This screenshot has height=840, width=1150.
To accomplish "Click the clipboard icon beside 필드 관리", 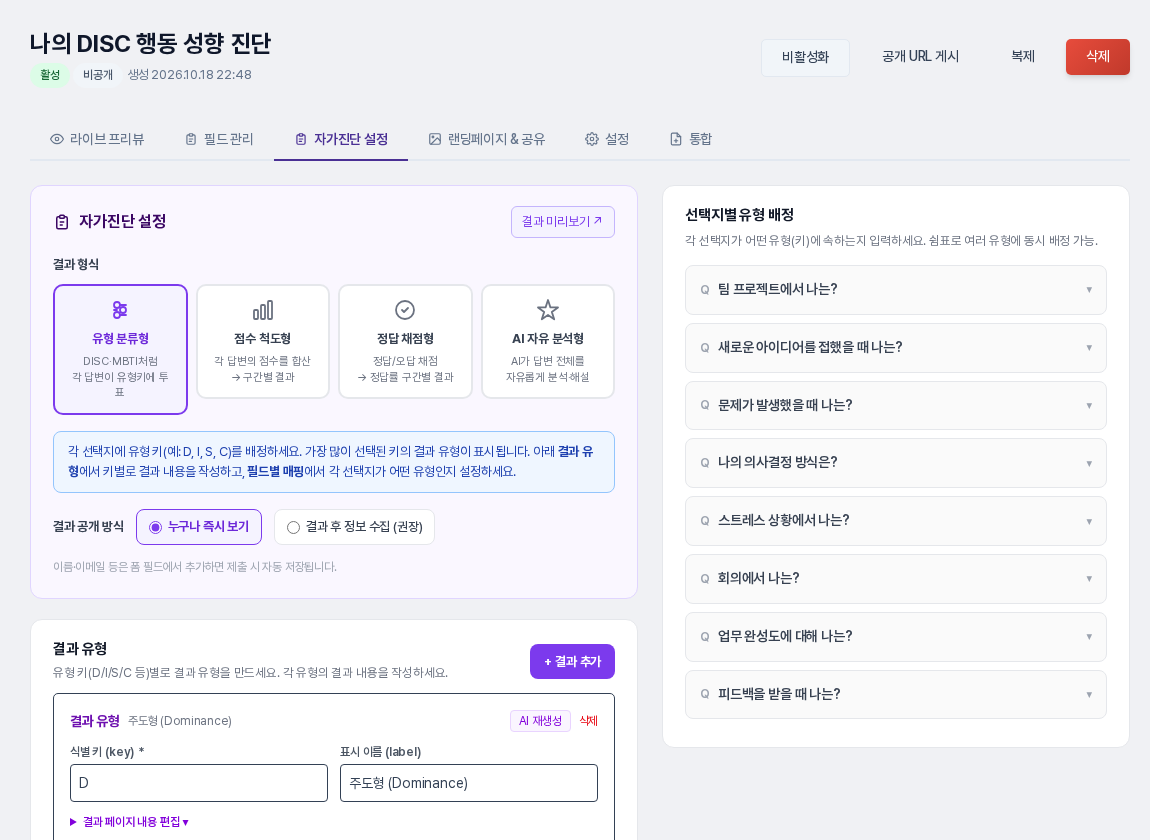I will pyautogui.click(x=191, y=139).
